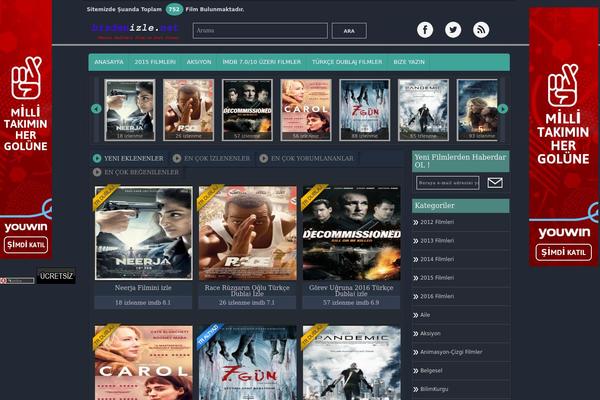Open Belgesel category
Screen dimensions: 600x400
431,371
